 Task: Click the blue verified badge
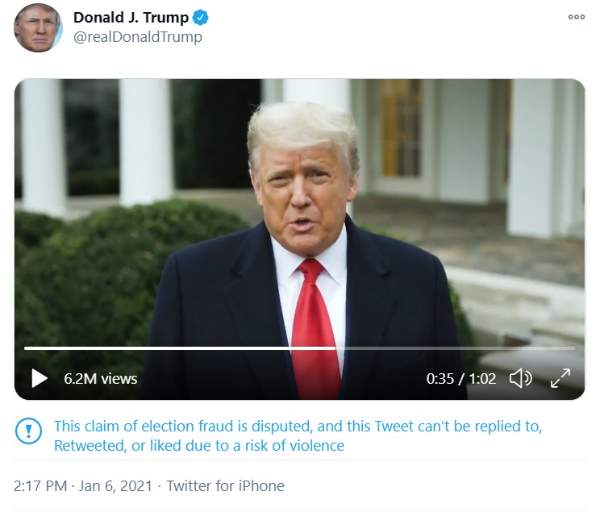[x=200, y=18]
